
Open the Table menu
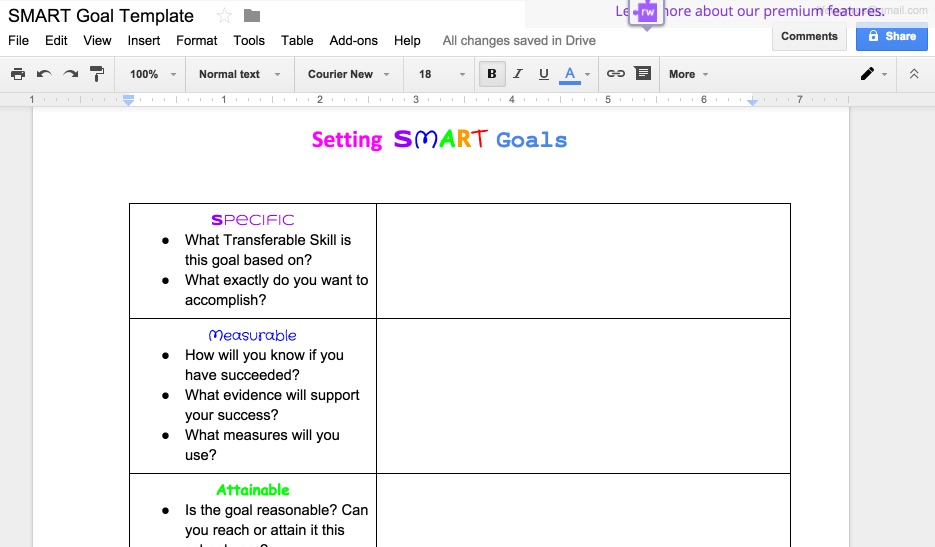click(x=297, y=41)
